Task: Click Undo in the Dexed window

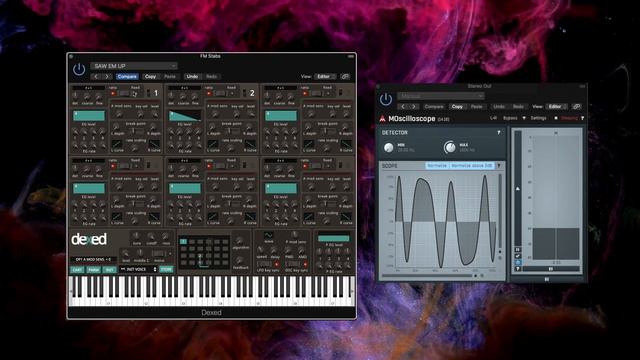Action: 192,76
